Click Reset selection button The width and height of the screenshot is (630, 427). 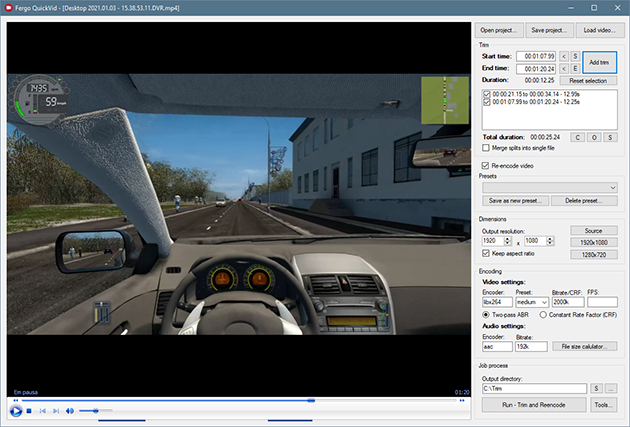tap(588, 81)
